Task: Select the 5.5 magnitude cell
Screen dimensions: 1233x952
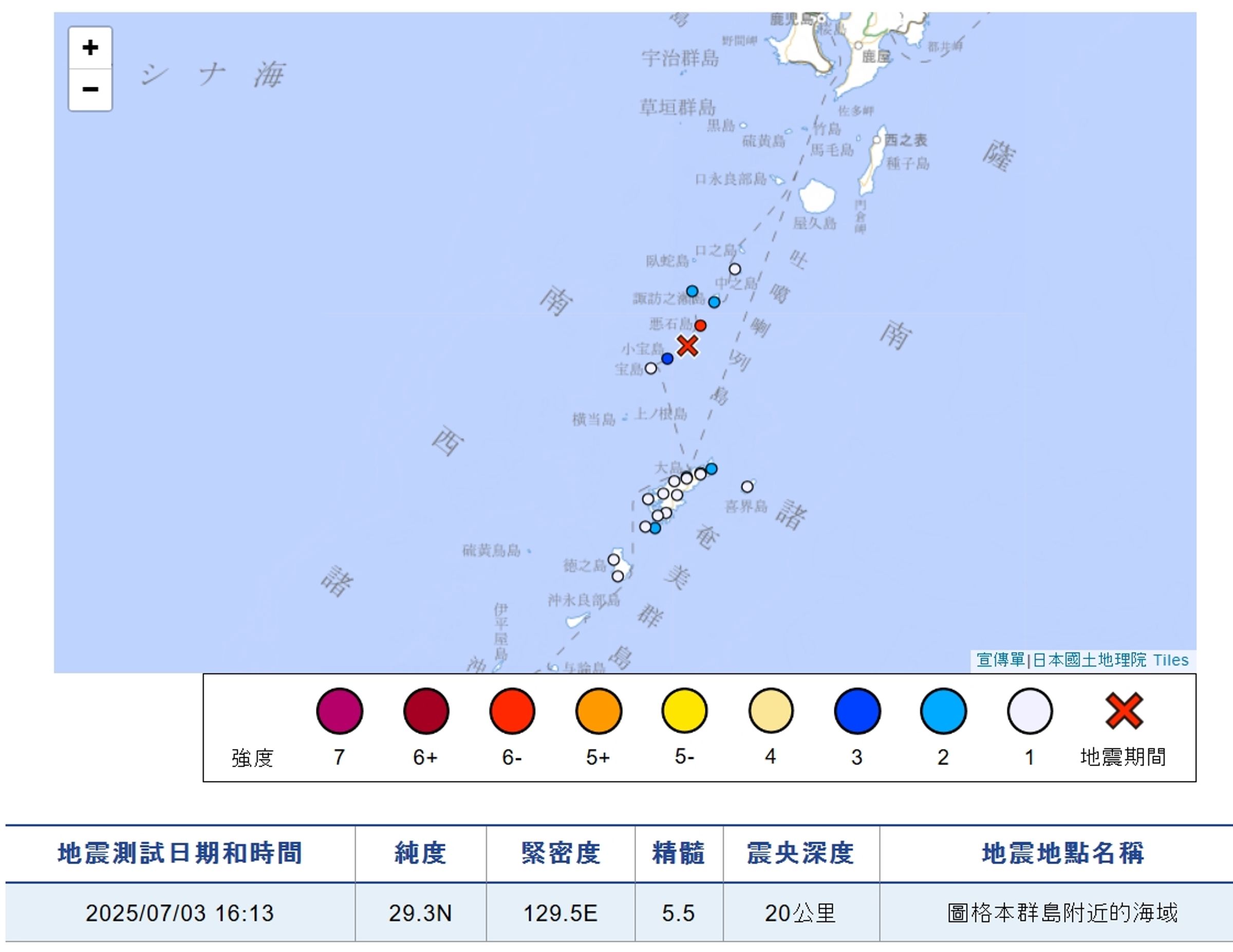Action: pyautogui.click(x=679, y=912)
